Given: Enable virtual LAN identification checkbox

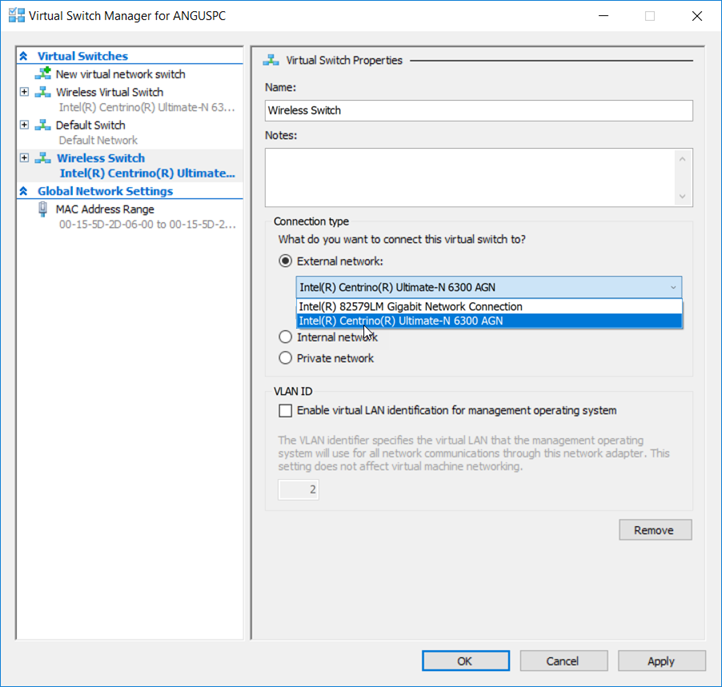Looking at the screenshot, I should 285,410.
